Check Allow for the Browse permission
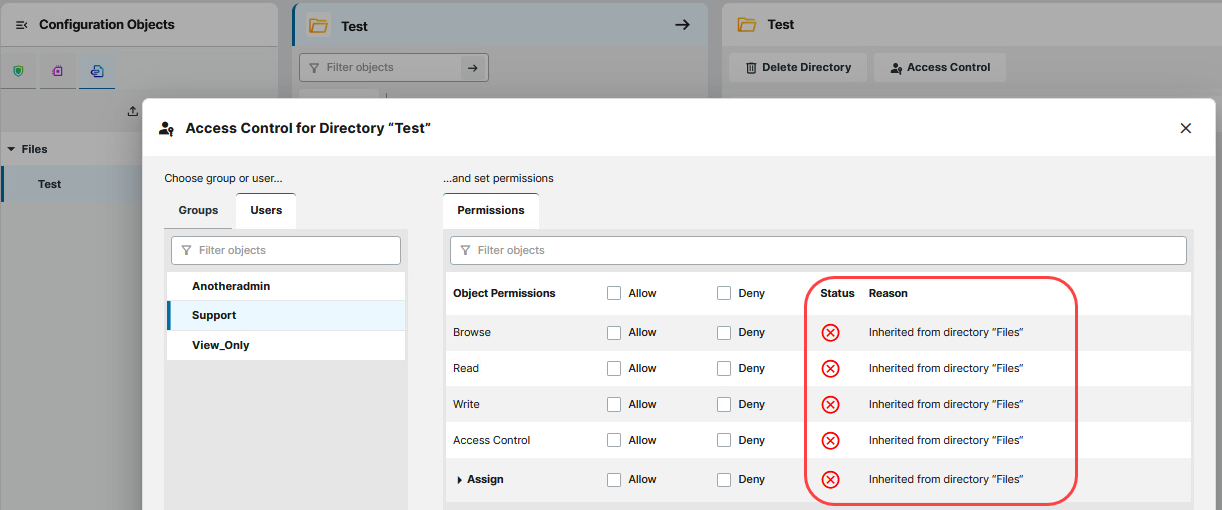This screenshot has width=1222, height=510. click(614, 333)
